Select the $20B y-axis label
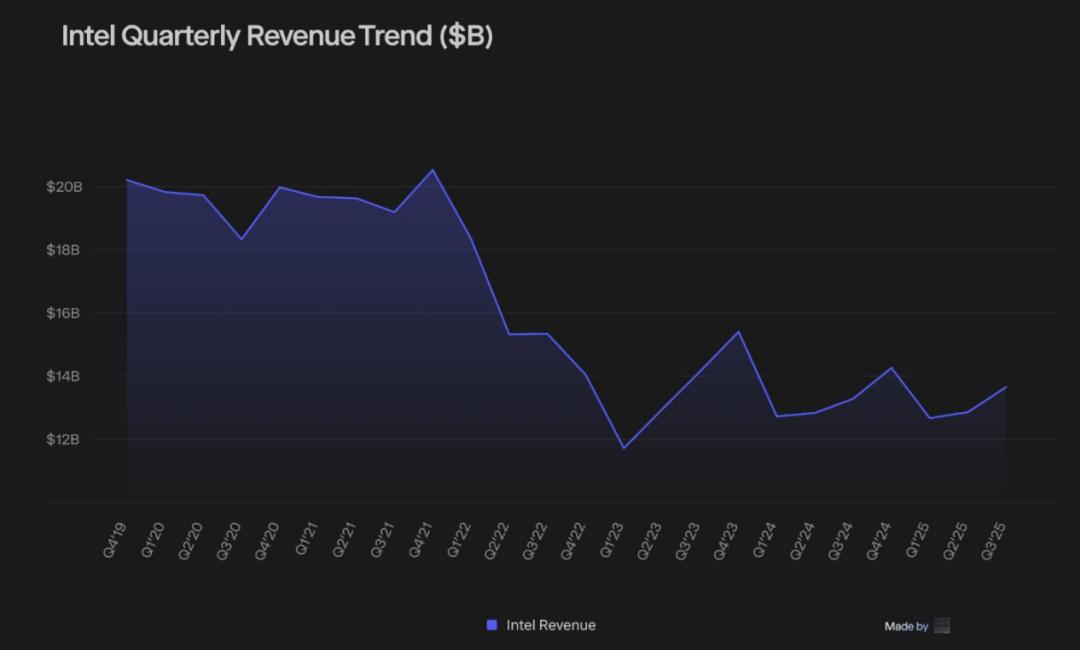1080x650 pixels. coord(64,187)
